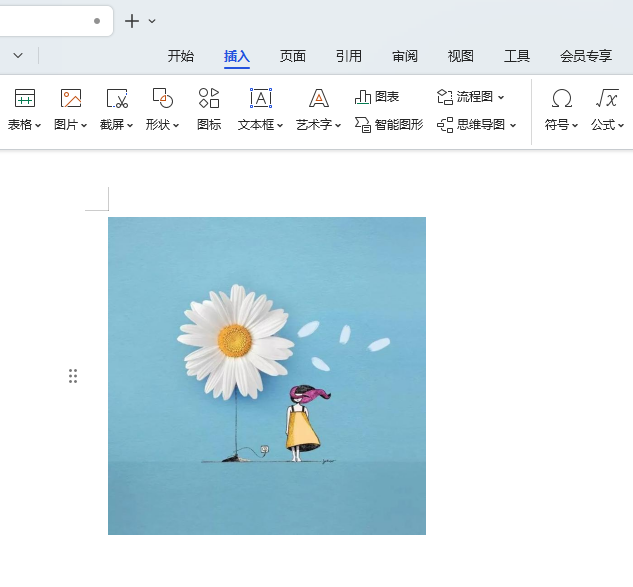Insert a Chart (图表)
The width and height of the screenshot is (633, 587).
click(x=377, y=97)
